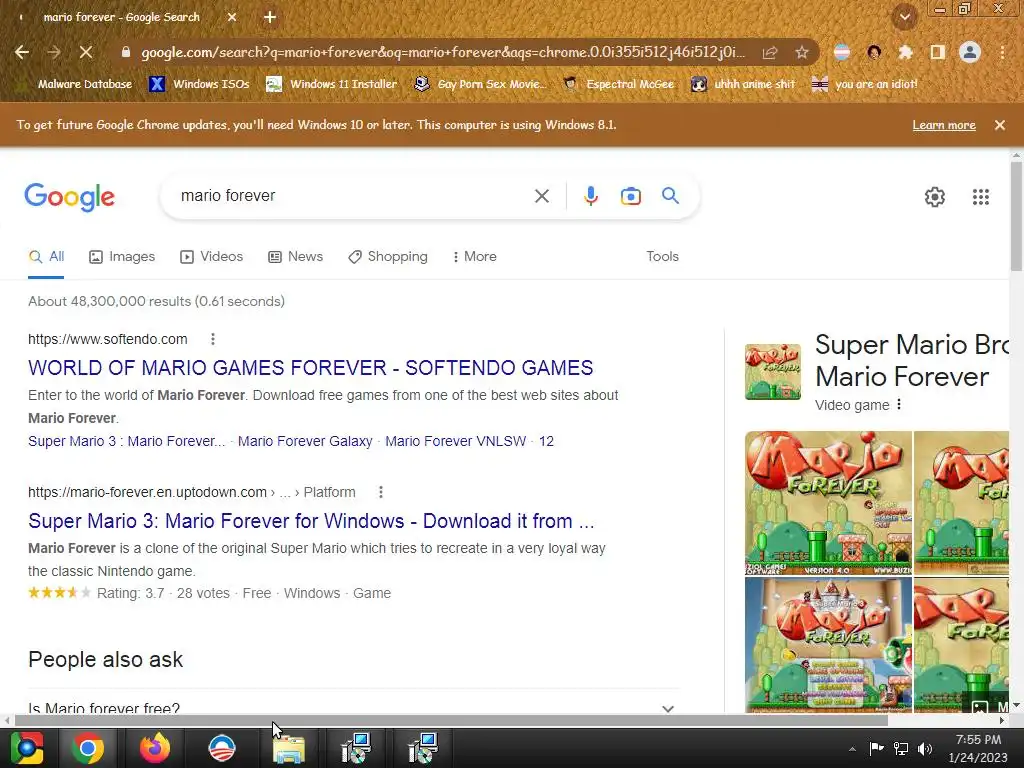Viewport: 1024px width, 768px height.
Task: Click the forward navigation arrow
Action: (54, 52)
